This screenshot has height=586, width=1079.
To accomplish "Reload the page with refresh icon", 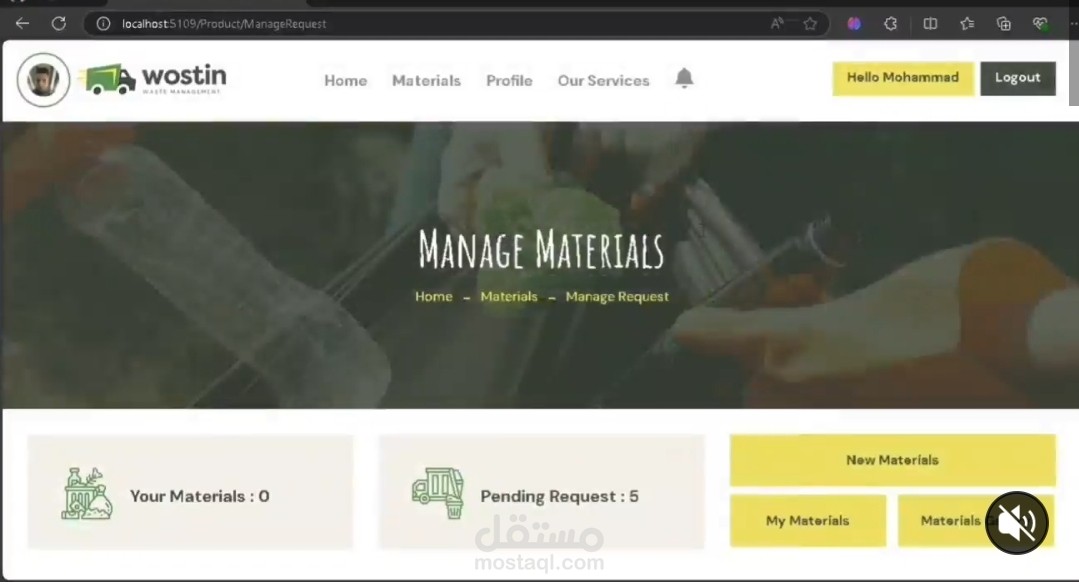I will coord(59,23).
